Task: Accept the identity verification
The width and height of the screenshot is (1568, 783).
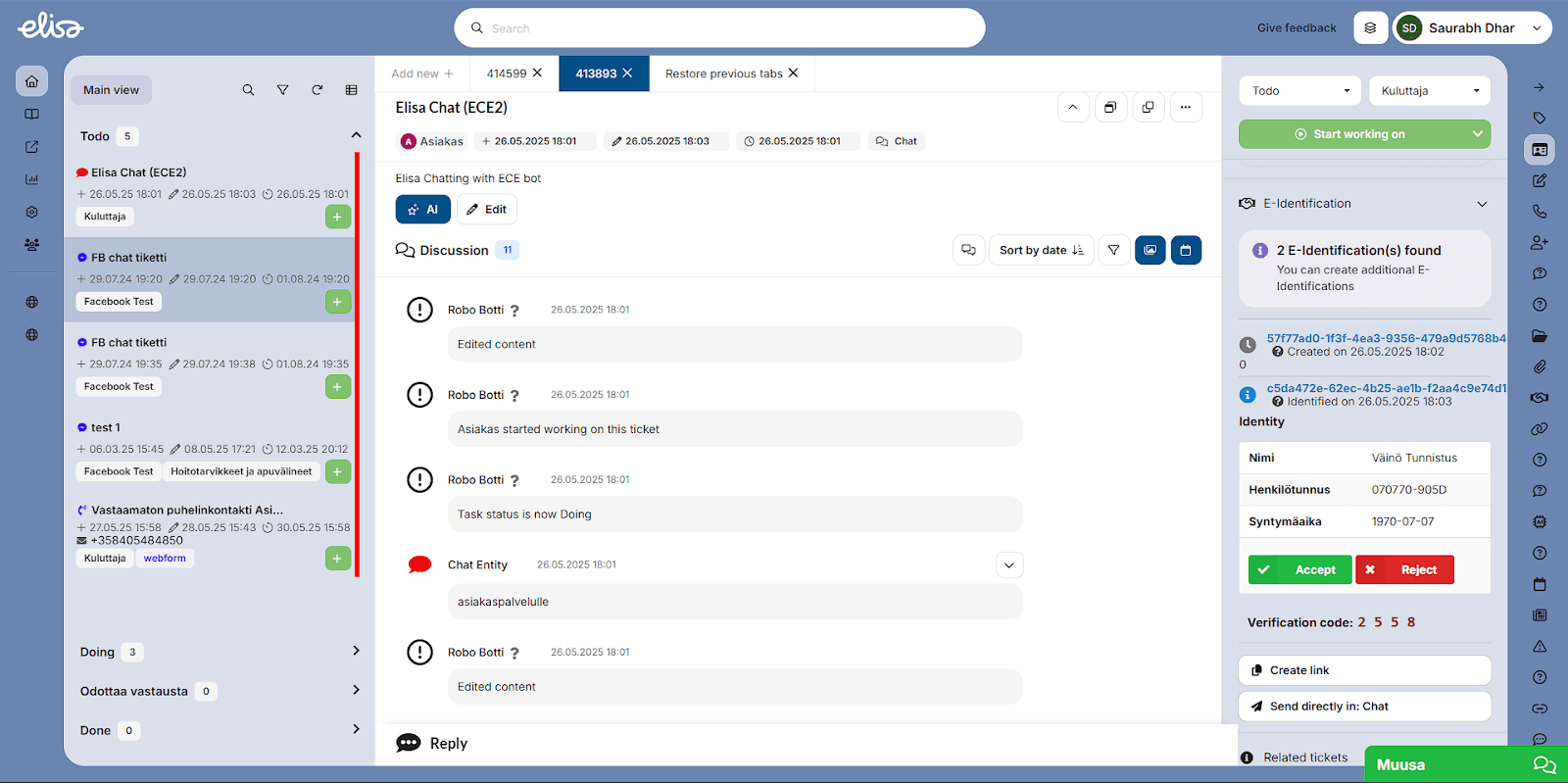Action: pos(1299,569)
